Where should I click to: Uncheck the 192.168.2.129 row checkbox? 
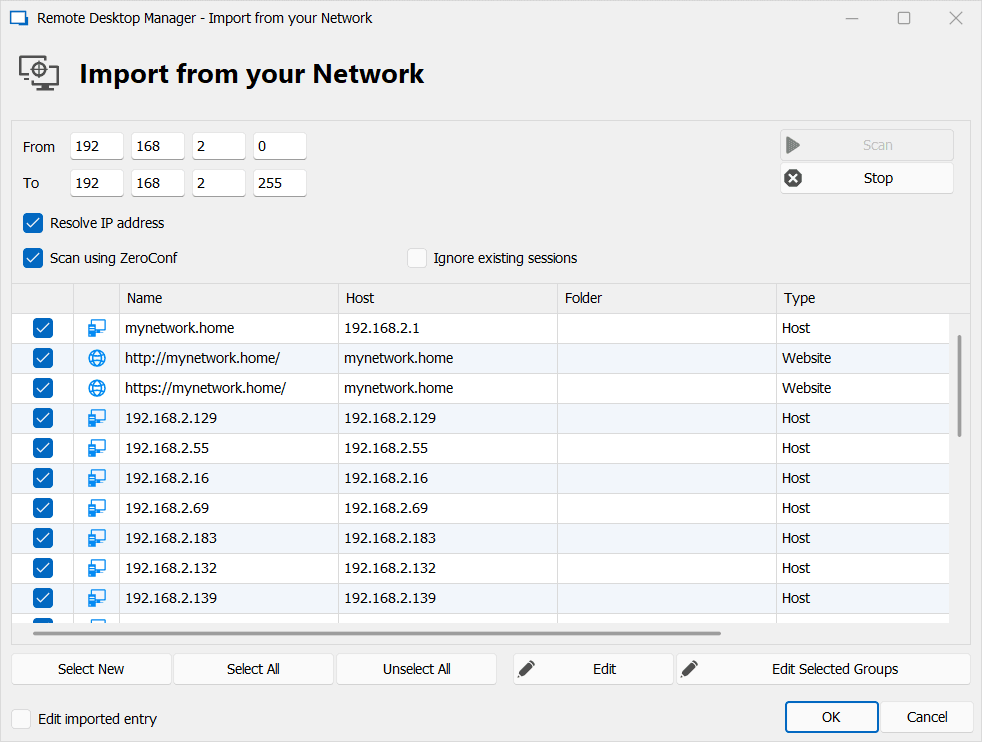click(43, 418)
